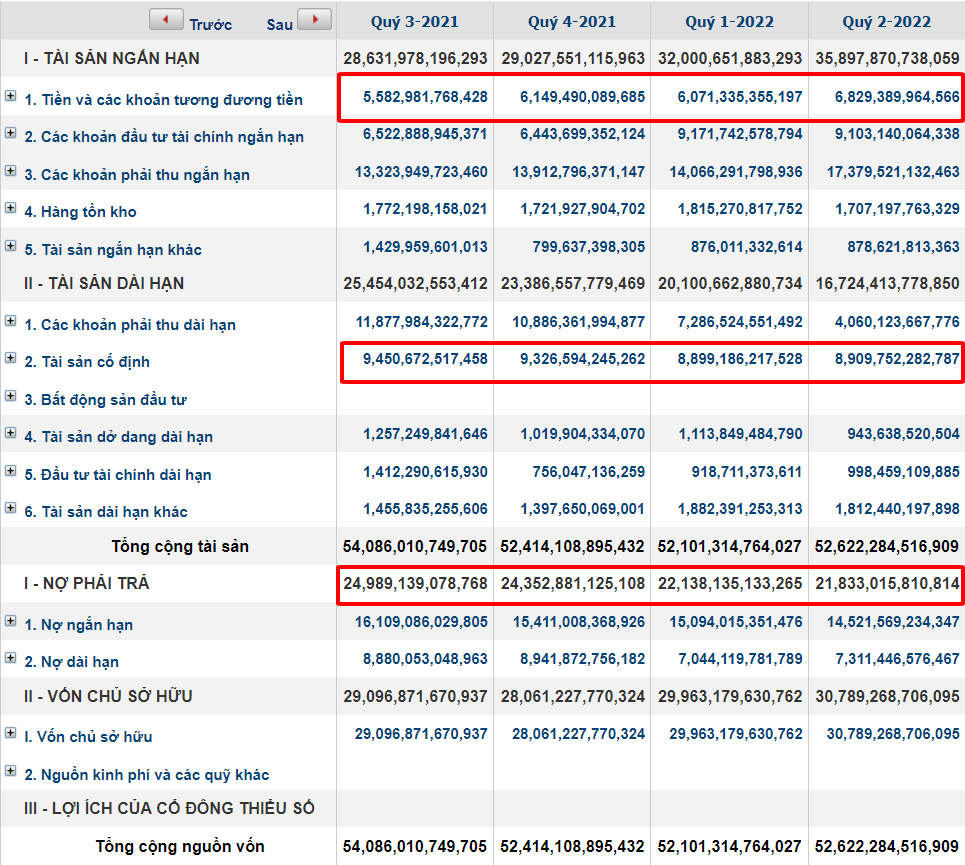Screen dimensions: 965x865
Task: Click the Tổng cộng tài sản value for Quý 4-2021
Action: point(573,547)
